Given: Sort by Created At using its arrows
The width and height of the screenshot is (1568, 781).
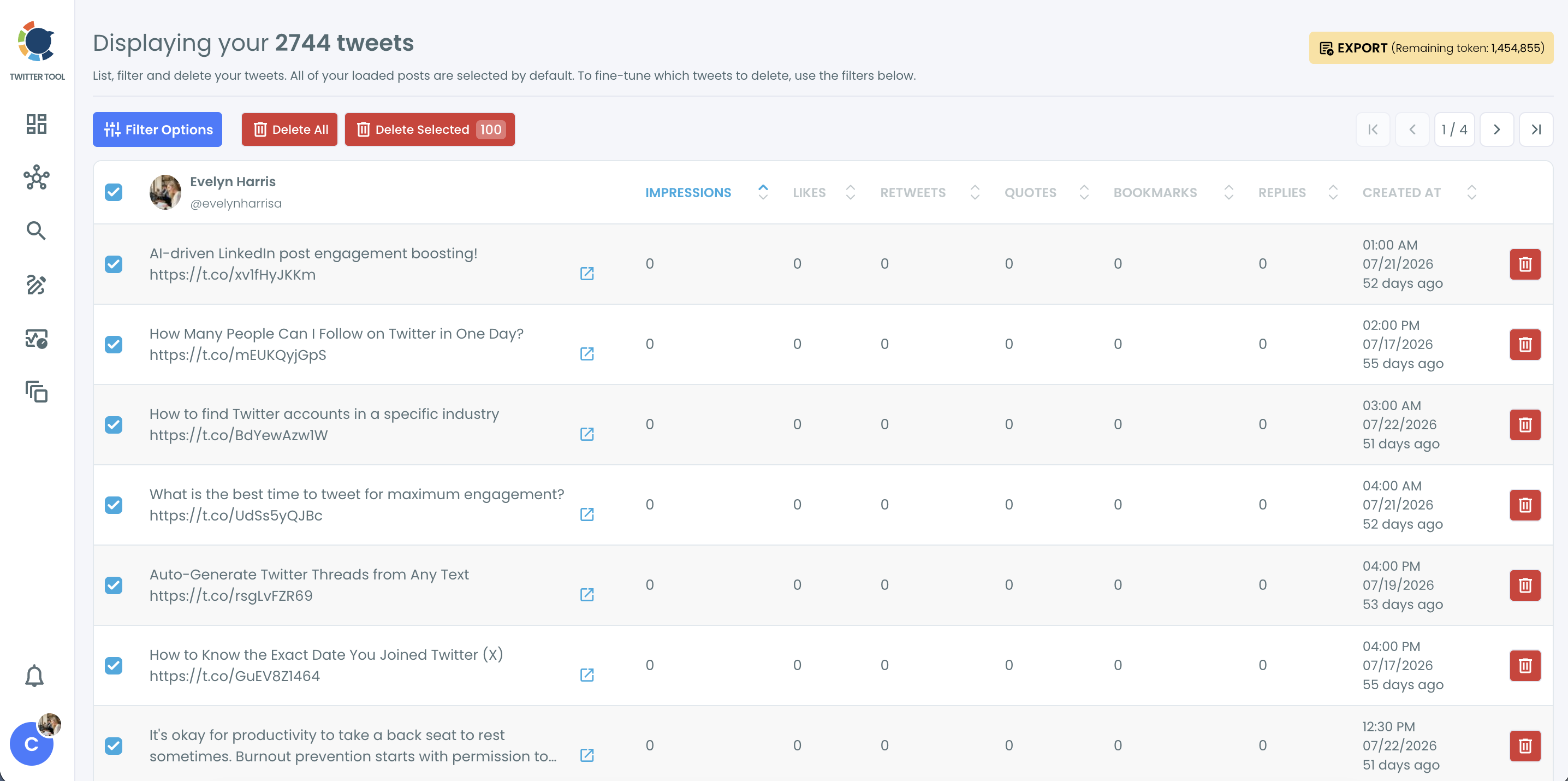Looking at the screenshot, I should [x=1471, y=192].
